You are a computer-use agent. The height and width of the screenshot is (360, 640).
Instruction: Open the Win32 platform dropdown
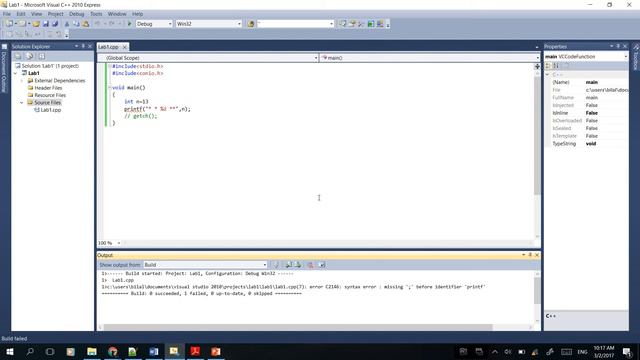(x=239, y=24)
